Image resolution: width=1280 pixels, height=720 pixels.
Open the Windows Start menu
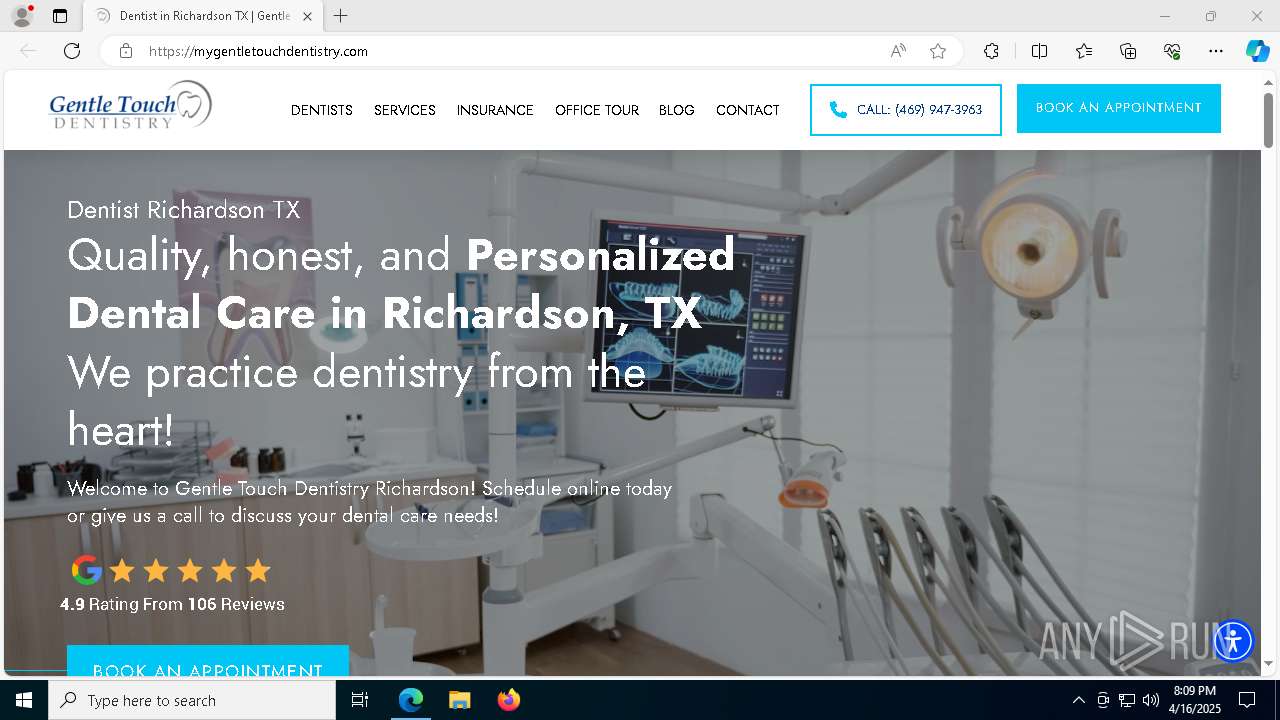[24, 700]
